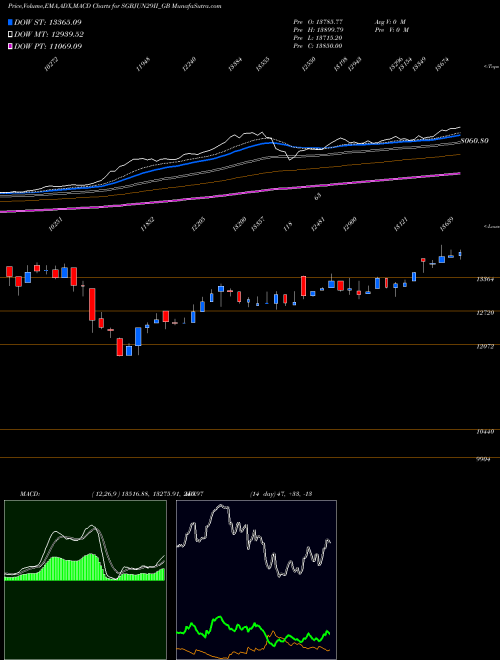Select the Pre O: 13785.77 value
Screen dimensions: 500x660
(x=318, y=22)
